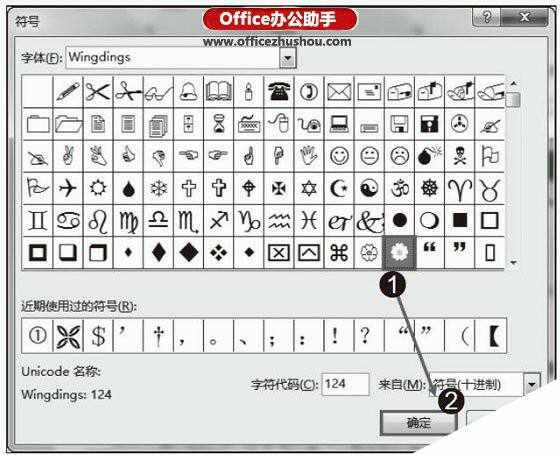Viewport: 560px width, 455px height.
Task: Click the symbol grid scrollbar thumb
Action: [514, 99]
